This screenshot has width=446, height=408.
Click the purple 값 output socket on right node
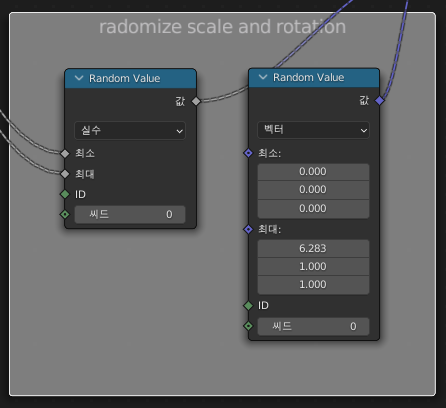[380, 100]
